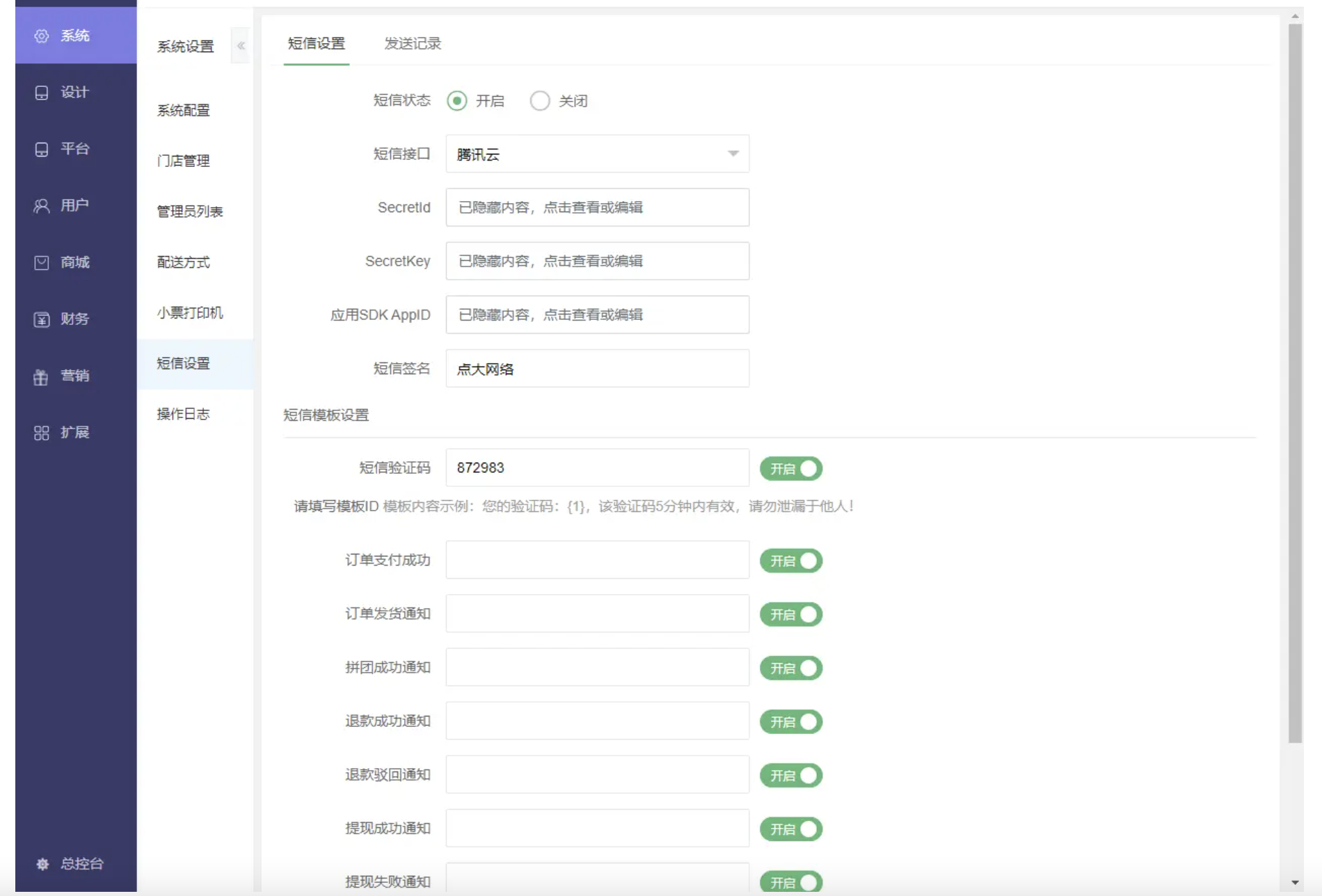Toggle the 提现失败通知 switch
This screenshot has height=896, width=1322.
pyautogui.click(x=791, y=881)
